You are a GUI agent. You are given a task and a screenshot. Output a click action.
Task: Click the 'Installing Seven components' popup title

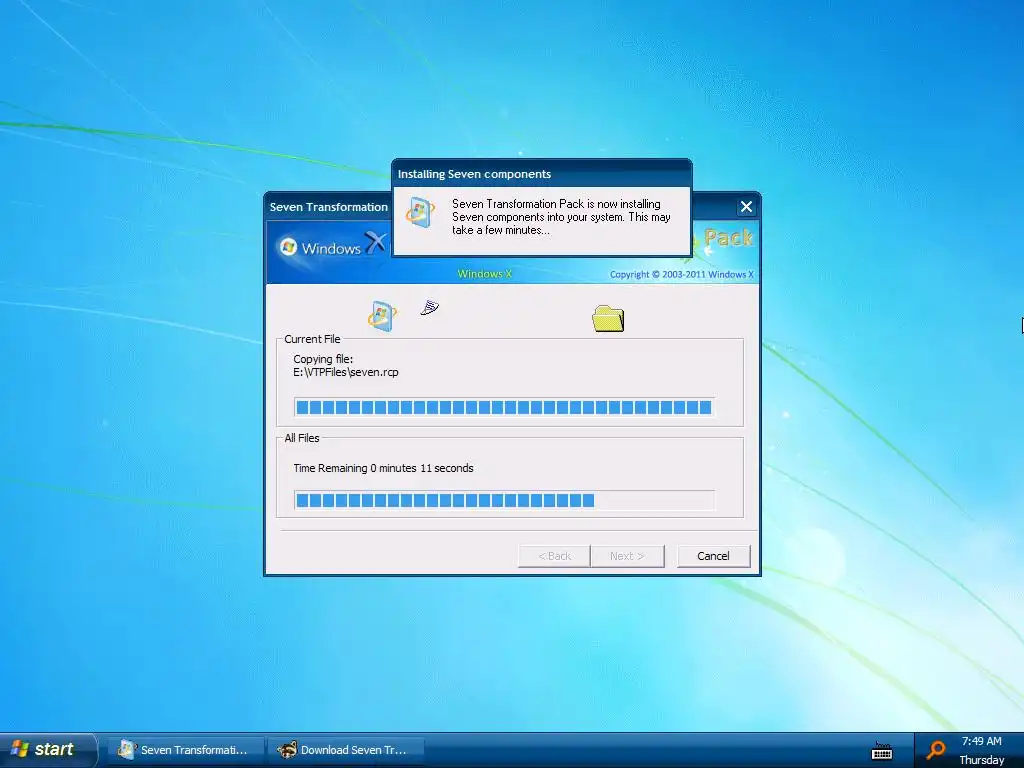click(x=474, y=174)
